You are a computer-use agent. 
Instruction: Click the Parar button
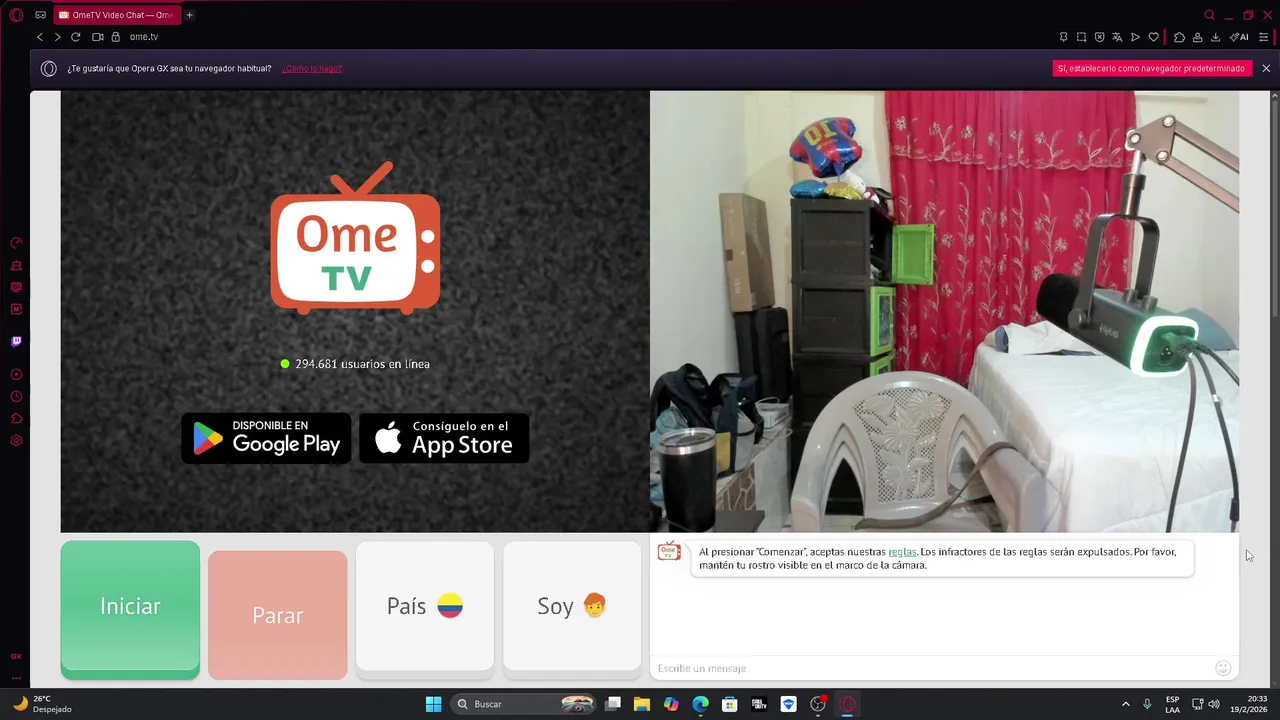277,614
